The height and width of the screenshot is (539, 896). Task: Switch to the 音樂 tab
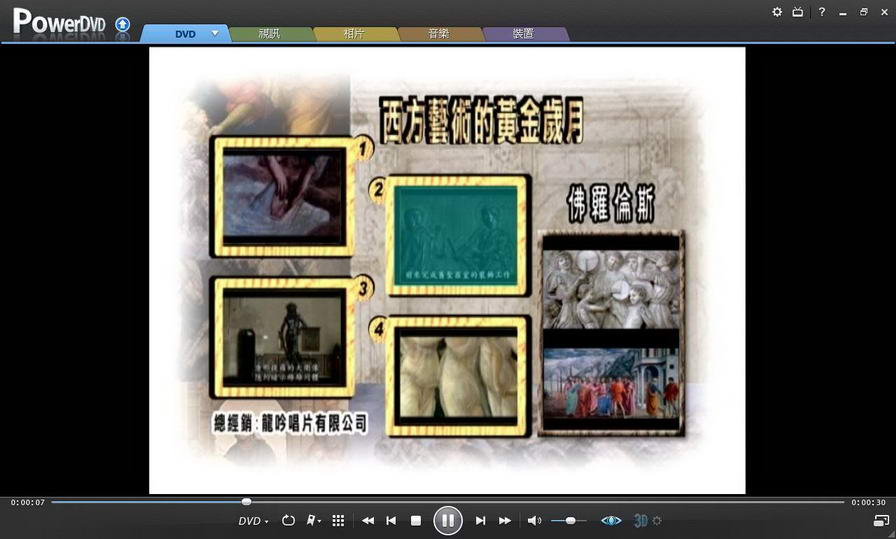coord(438,33)
